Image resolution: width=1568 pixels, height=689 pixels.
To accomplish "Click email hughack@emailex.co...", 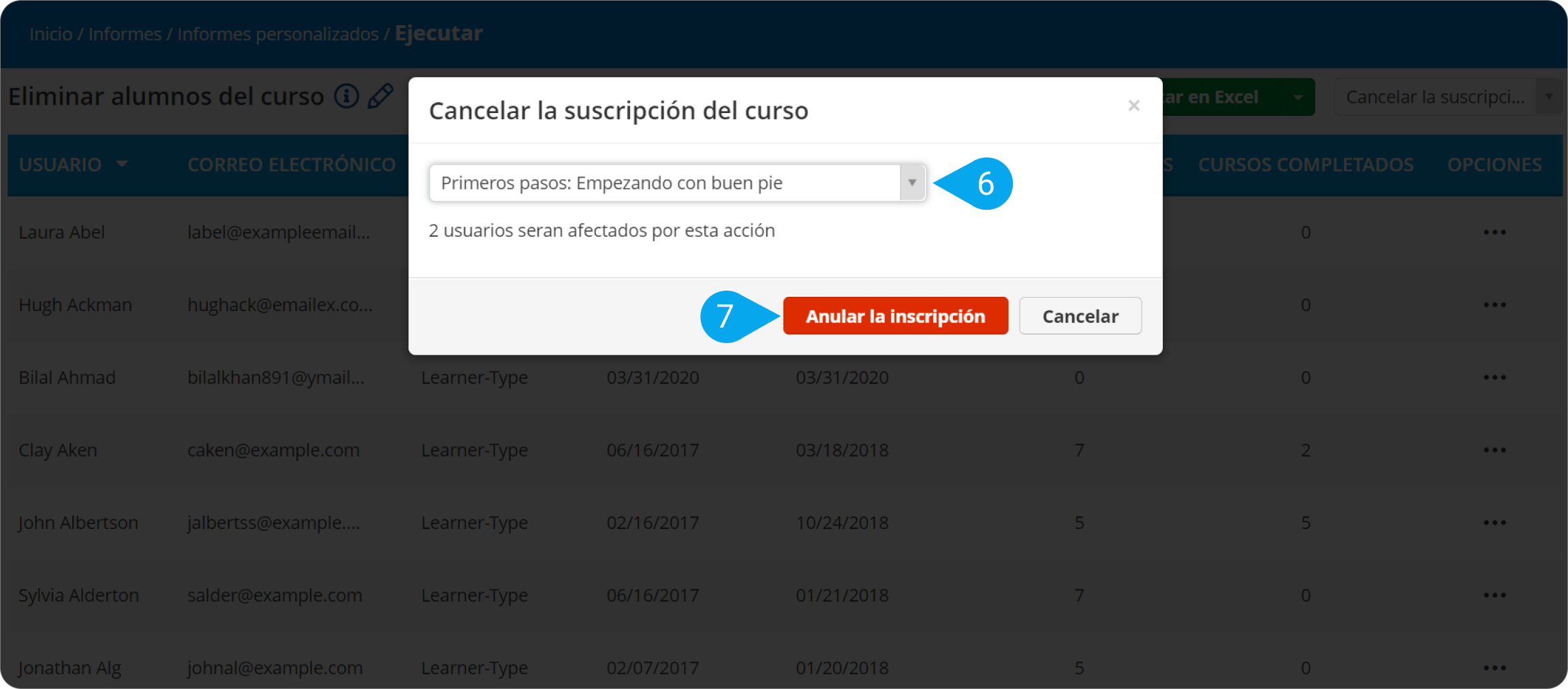I will 280,305.
